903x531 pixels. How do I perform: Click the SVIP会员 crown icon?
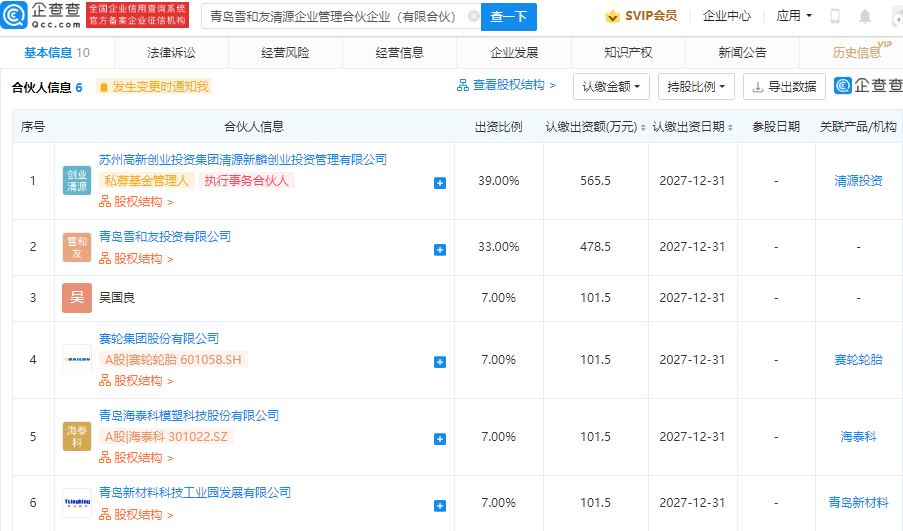tap(613, 16)
